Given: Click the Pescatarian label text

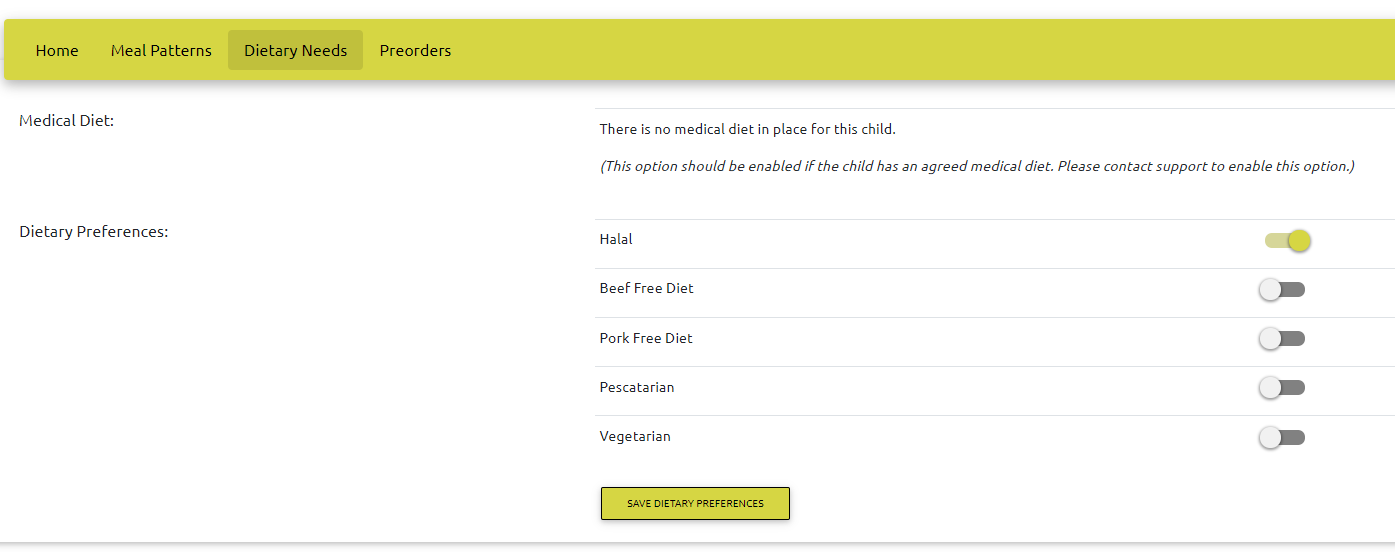Looking at the screenshot, I should pos(637,388).
